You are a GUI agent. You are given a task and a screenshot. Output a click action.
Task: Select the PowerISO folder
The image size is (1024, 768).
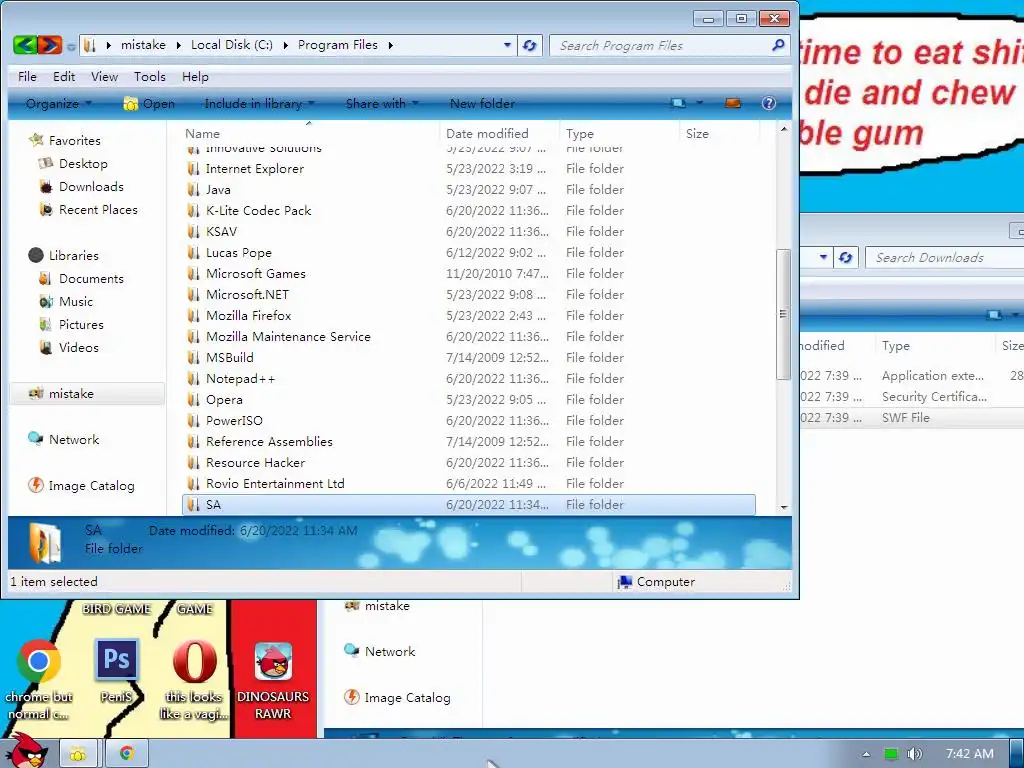[468, 421]
